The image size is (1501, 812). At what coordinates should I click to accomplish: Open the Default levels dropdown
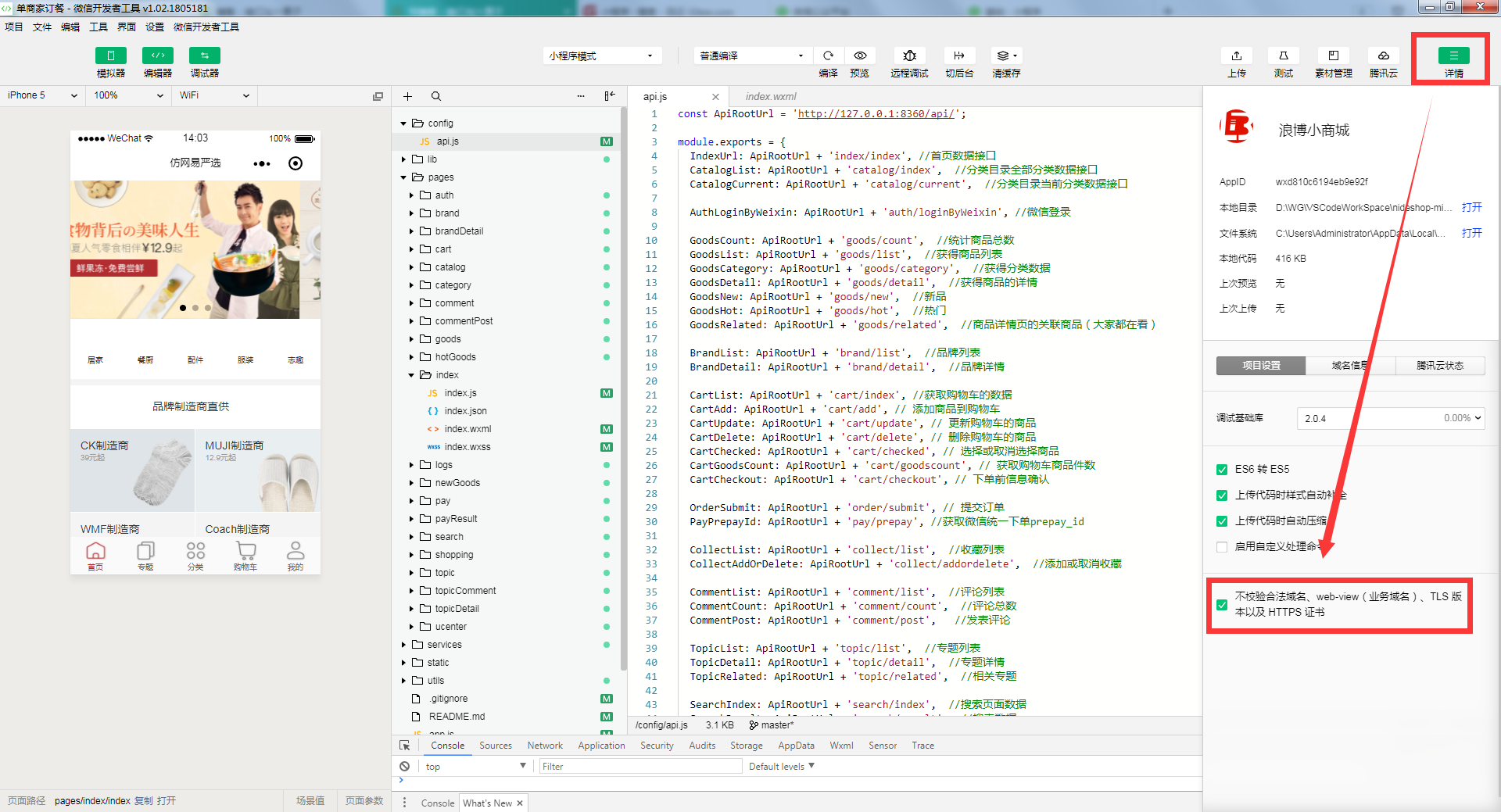(x=782, y=767)
